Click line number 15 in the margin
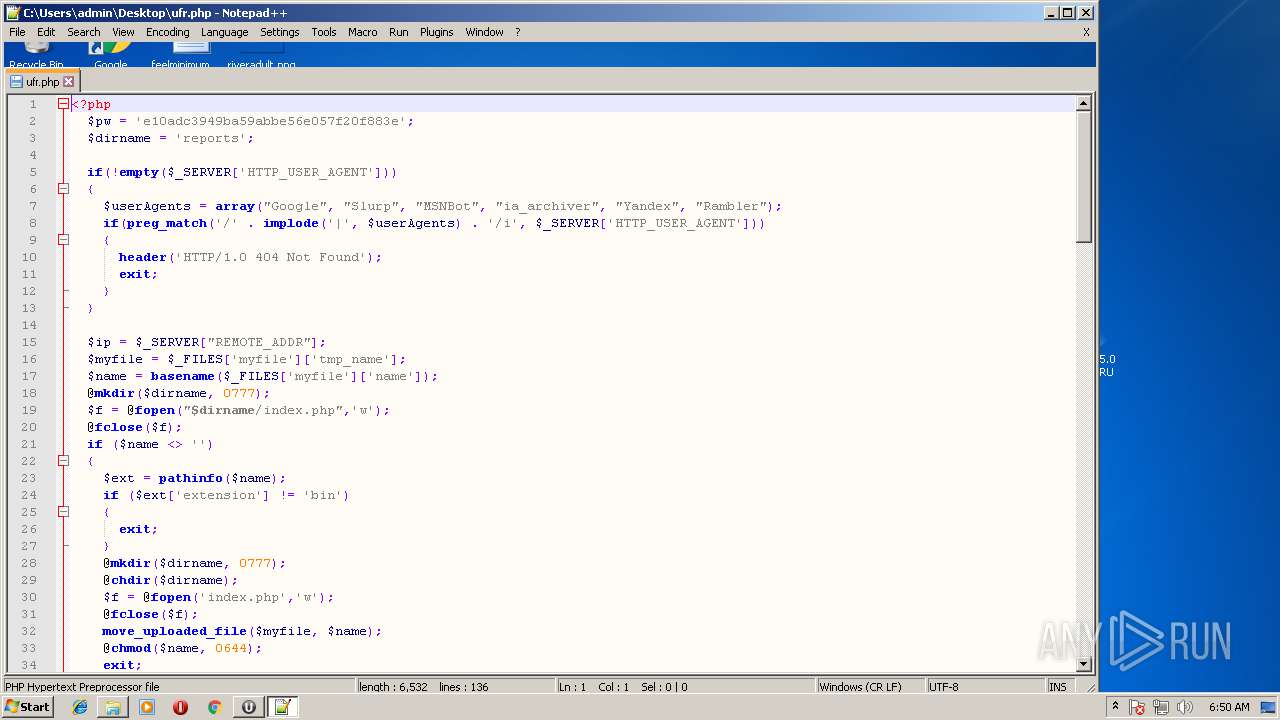The height and width of the screenshot is (720, 1280). coord(29,342)
